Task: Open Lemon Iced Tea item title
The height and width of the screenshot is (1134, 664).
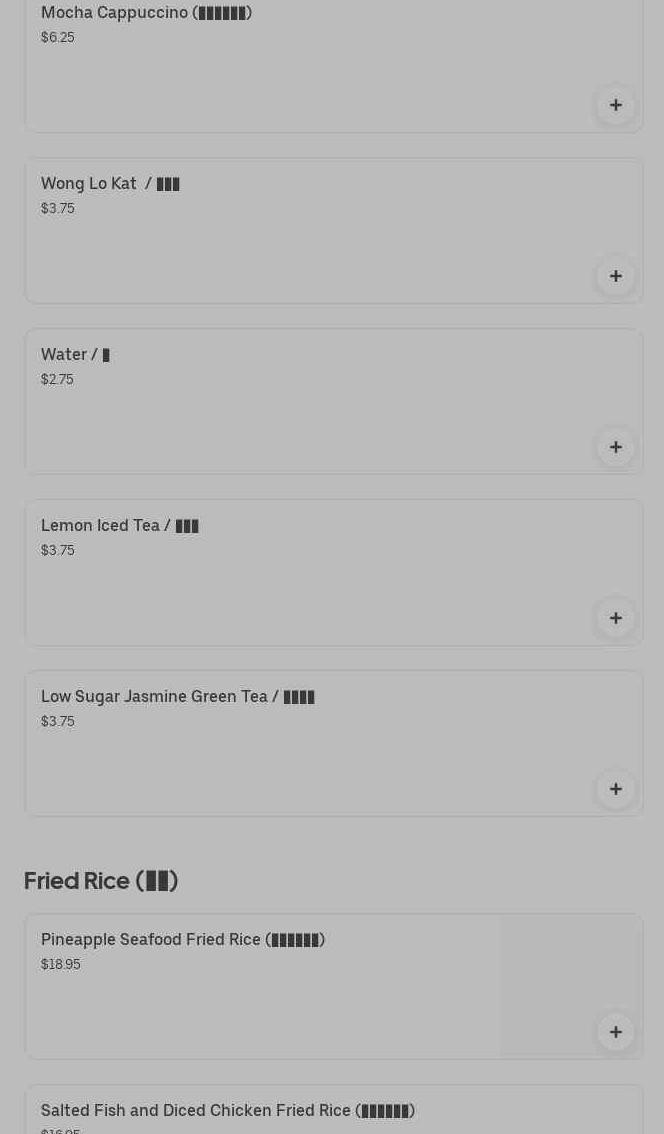Action: pyautogui.click(x=120, y=526)
